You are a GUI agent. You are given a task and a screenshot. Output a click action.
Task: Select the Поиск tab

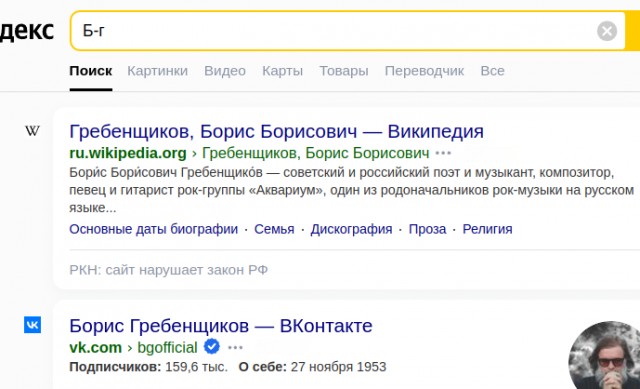tap(91, 71)
